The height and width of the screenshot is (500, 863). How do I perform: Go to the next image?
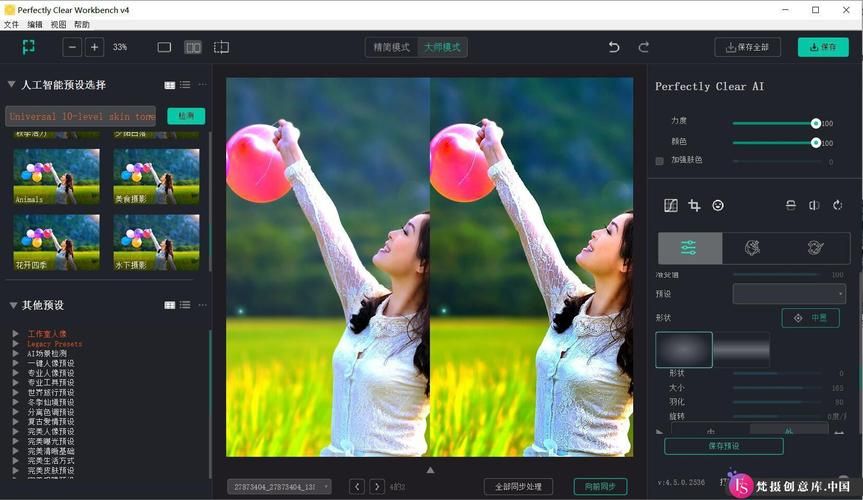pos(377,487)
